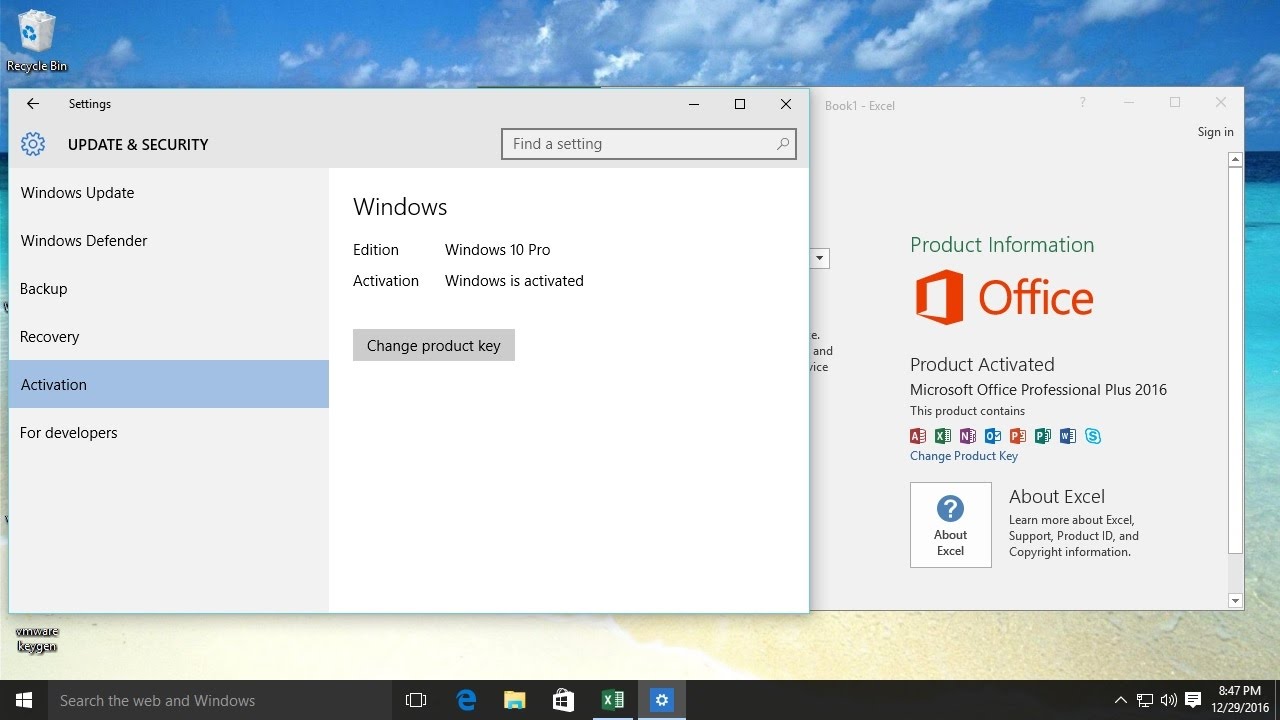
Task: Click Sign in in the Excel window
Action: click(1216, 132)
